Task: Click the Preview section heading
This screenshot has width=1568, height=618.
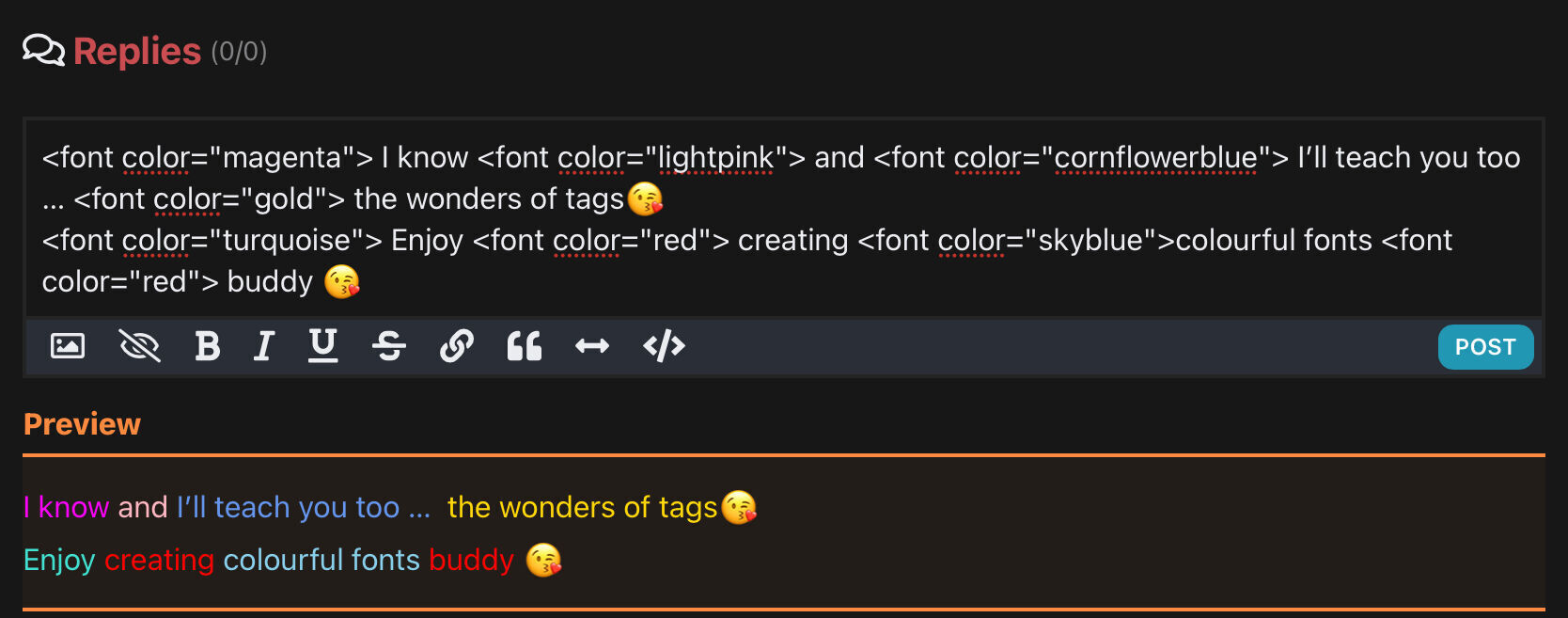Action: 82,424
